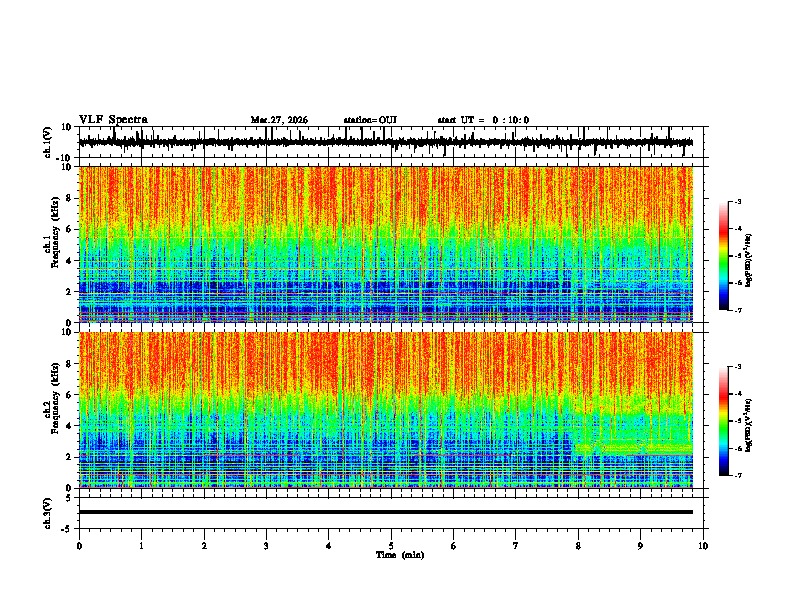Click the "3" tick on the time axis
792x612 pixels.
(266, 546)
